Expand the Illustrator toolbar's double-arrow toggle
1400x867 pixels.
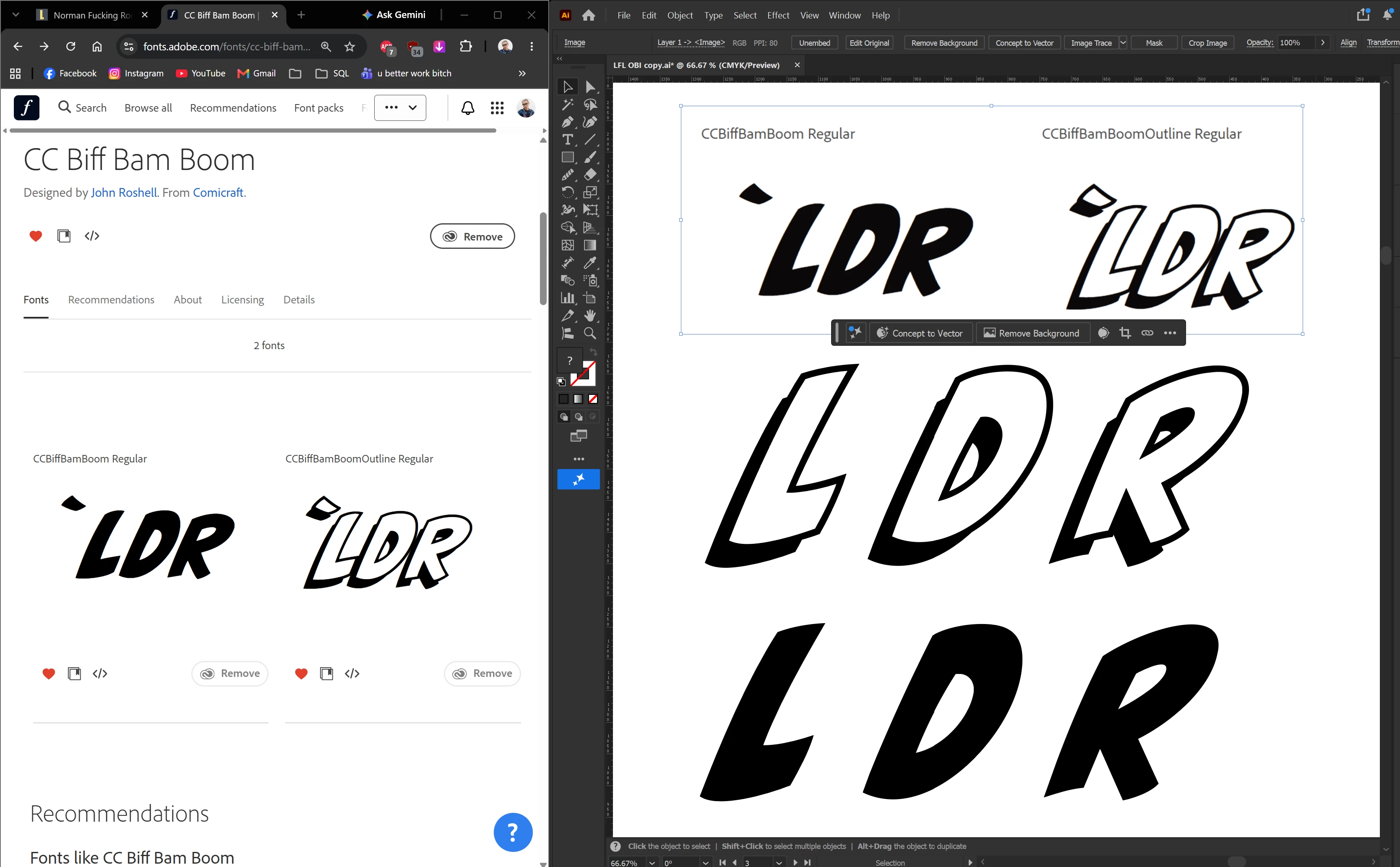pos(560,58)
